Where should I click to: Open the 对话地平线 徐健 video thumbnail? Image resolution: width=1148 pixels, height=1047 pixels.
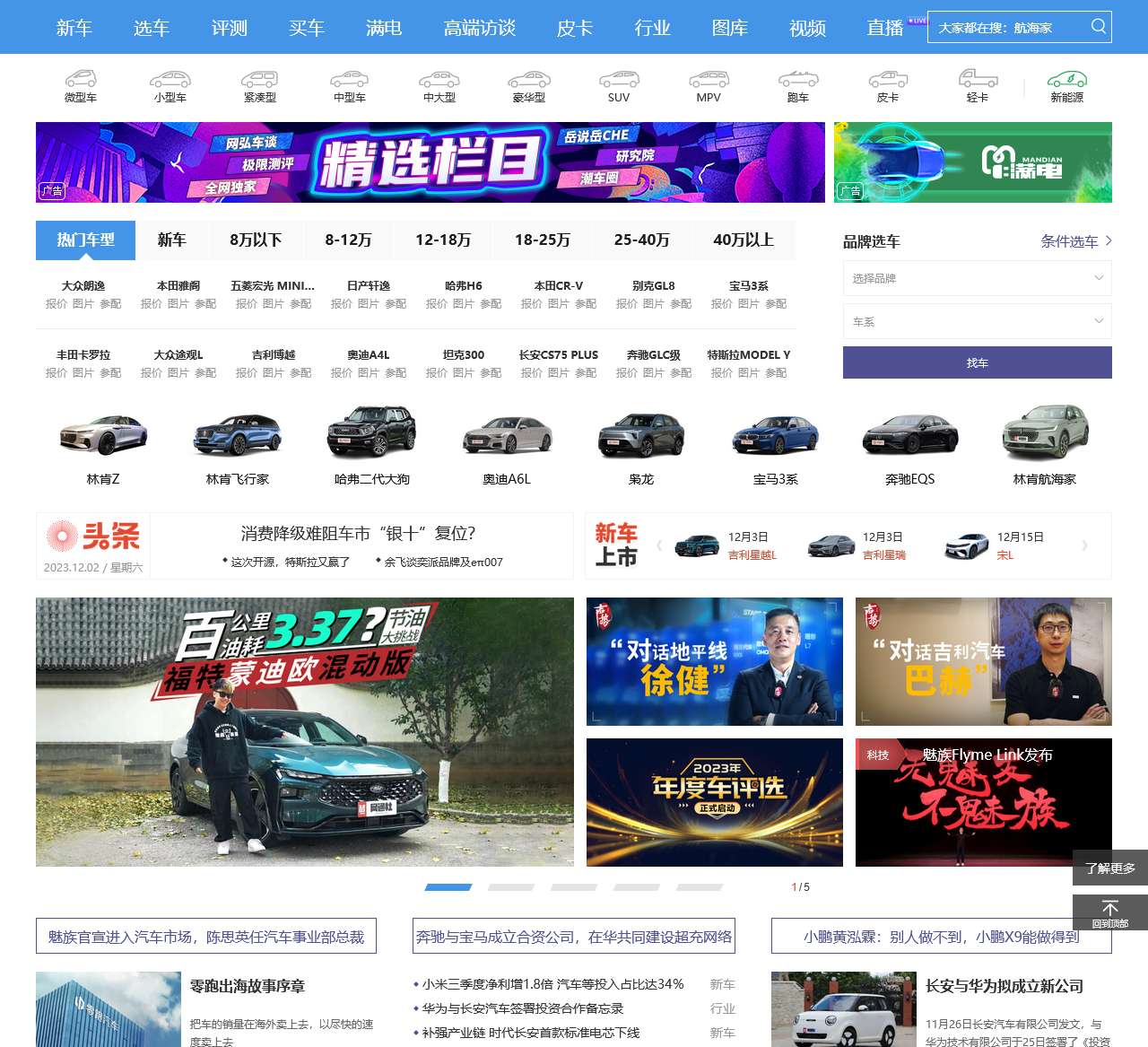[715, 661]
